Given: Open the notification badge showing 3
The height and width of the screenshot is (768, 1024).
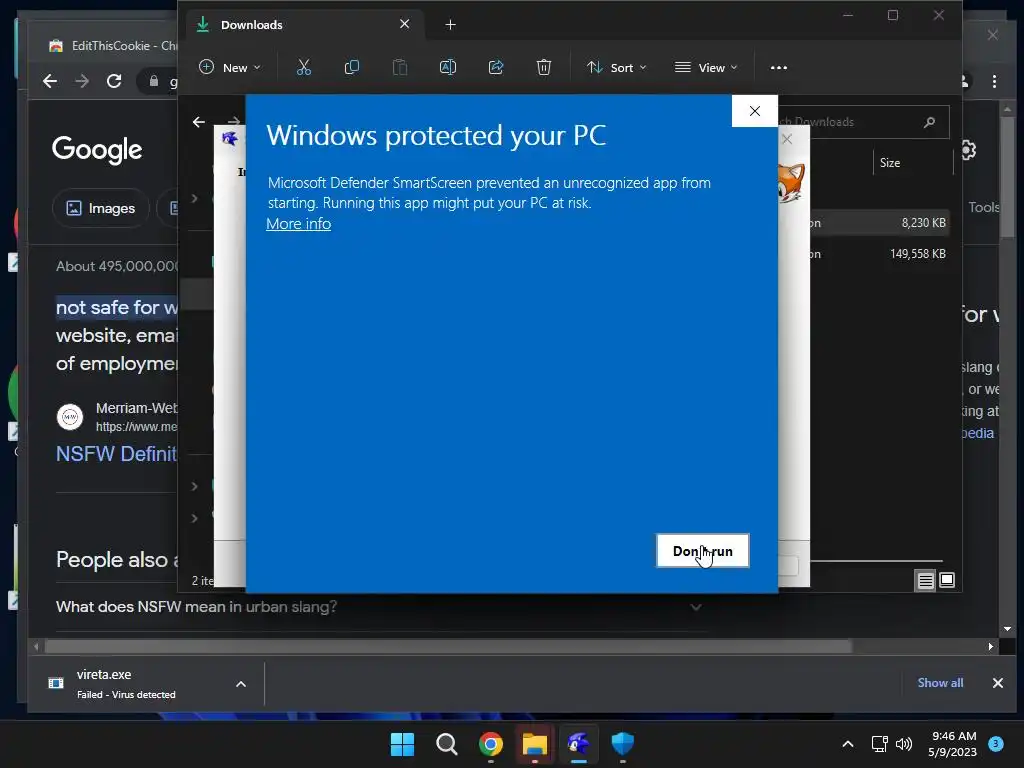Looking at the screenshot, I should [996, 744].
